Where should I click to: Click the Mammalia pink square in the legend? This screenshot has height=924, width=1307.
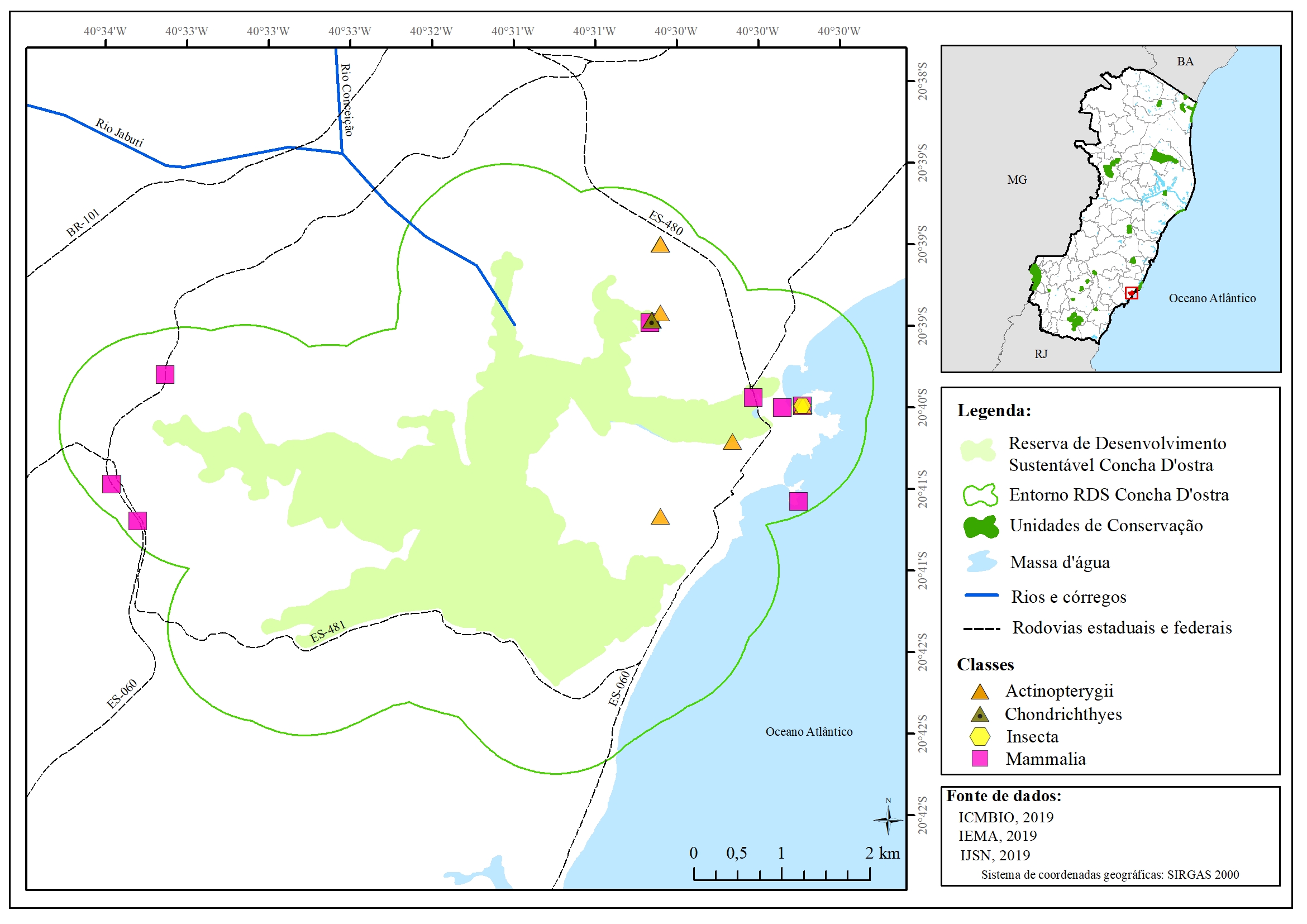click(x=980, y=759)
